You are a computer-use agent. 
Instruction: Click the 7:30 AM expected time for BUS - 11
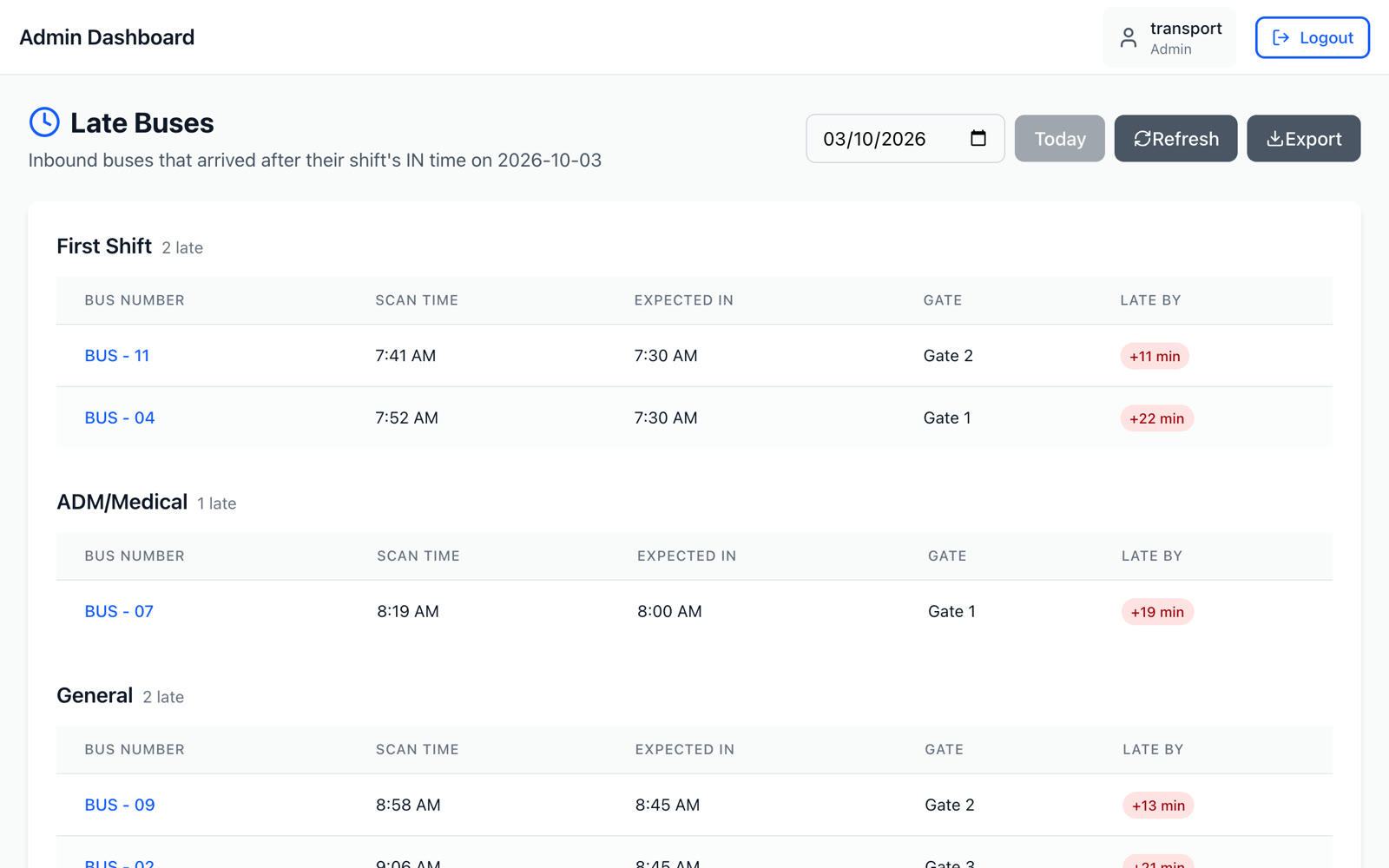tap(666, 356)
